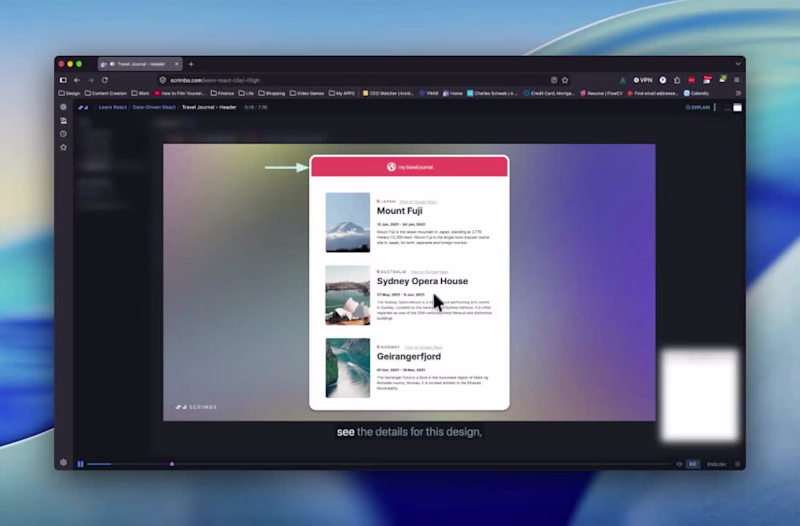Open player settings icon at bottom right
The width and height of the screenshot is (800, 526).
click(x=737, y=464)
